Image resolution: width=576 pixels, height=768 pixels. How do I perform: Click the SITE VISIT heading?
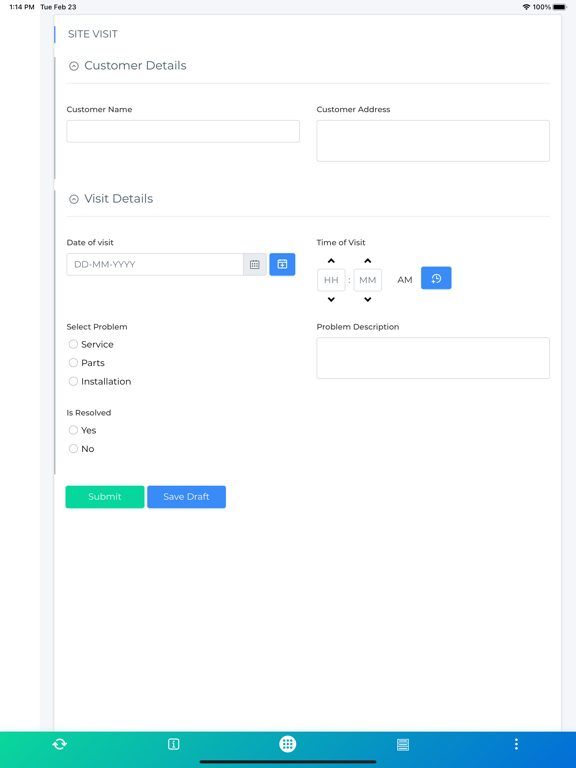93,34
